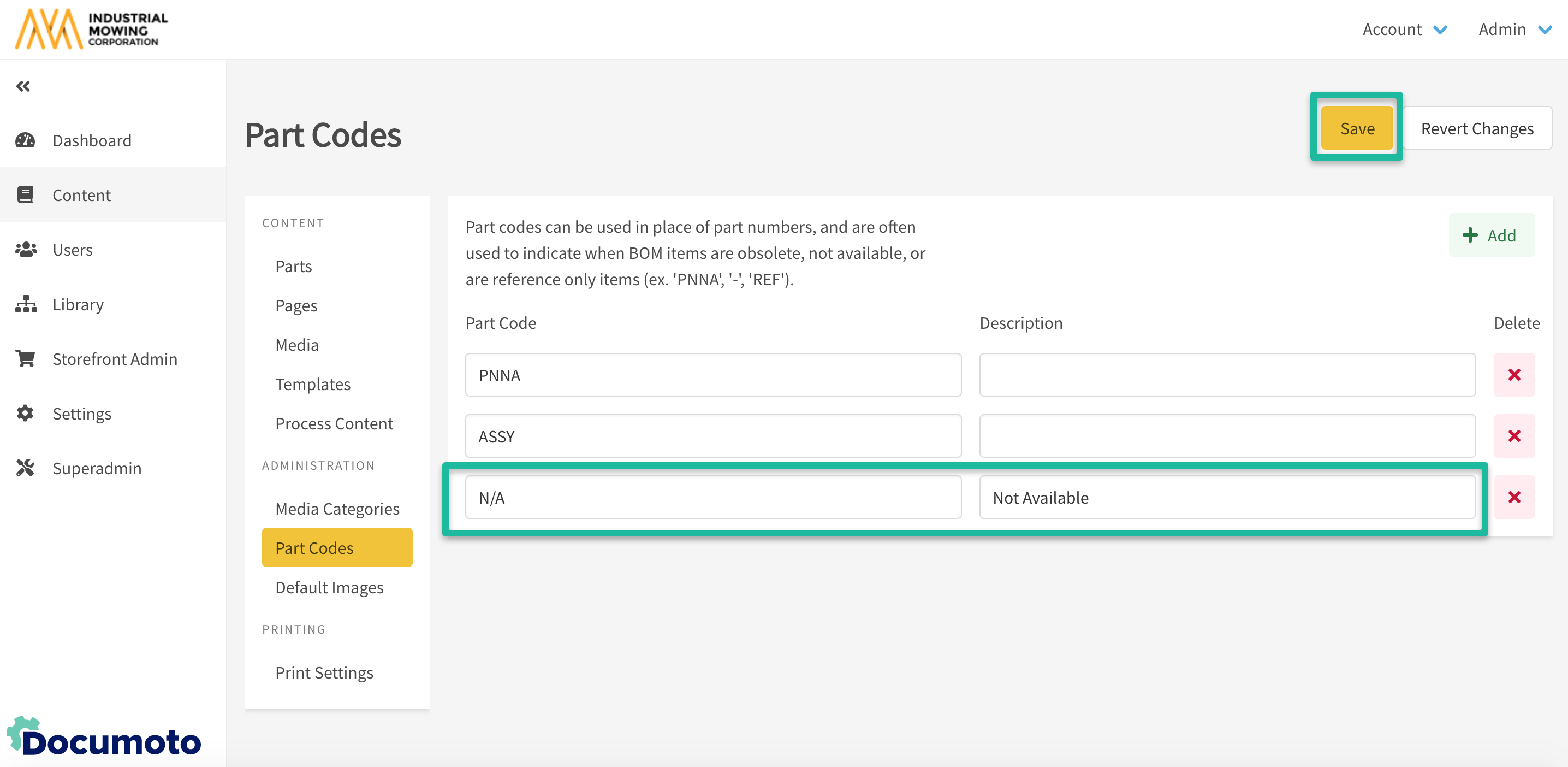
Task: Click the PNNA description field
Action: (x=1227, y=375)
